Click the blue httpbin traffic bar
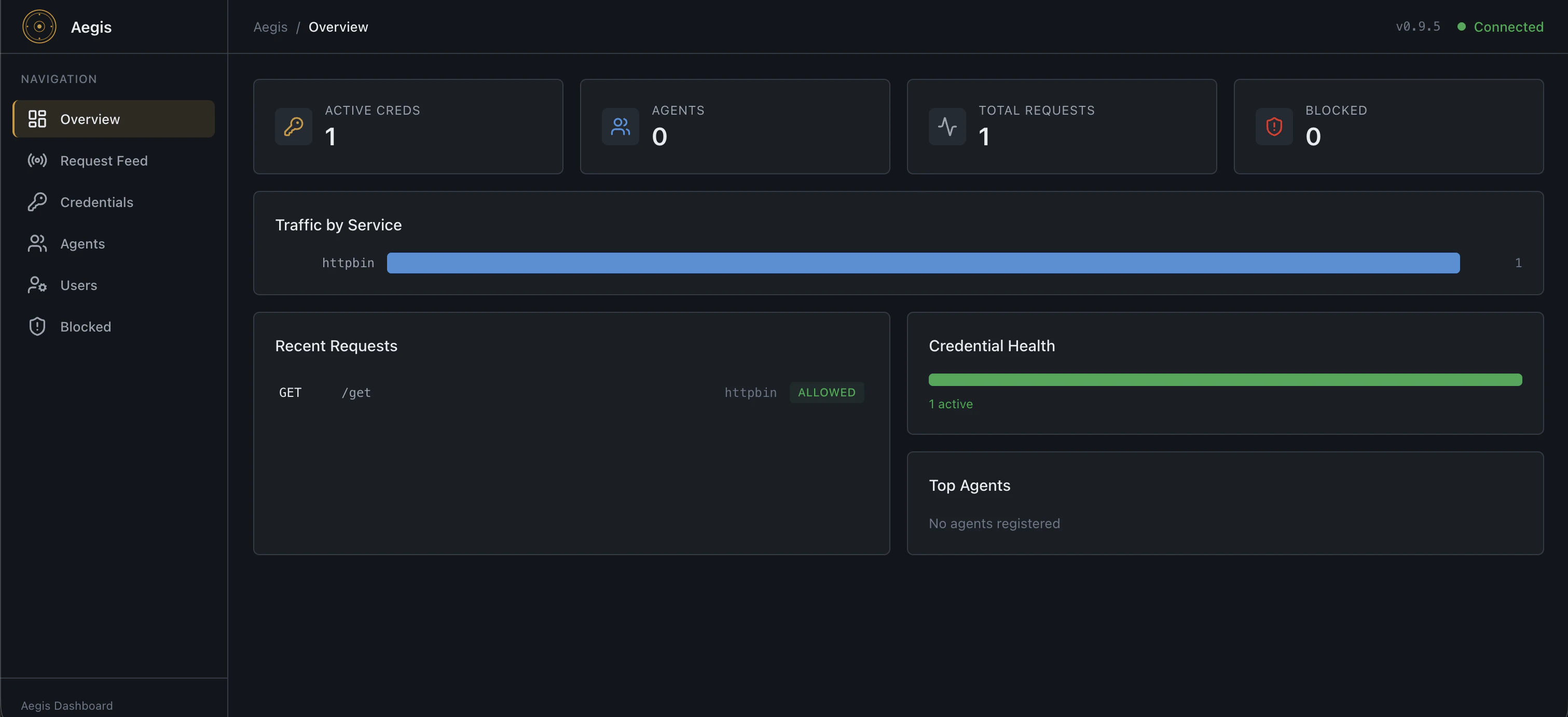The width and height of the screenshot is (1568, 717). 923,263
